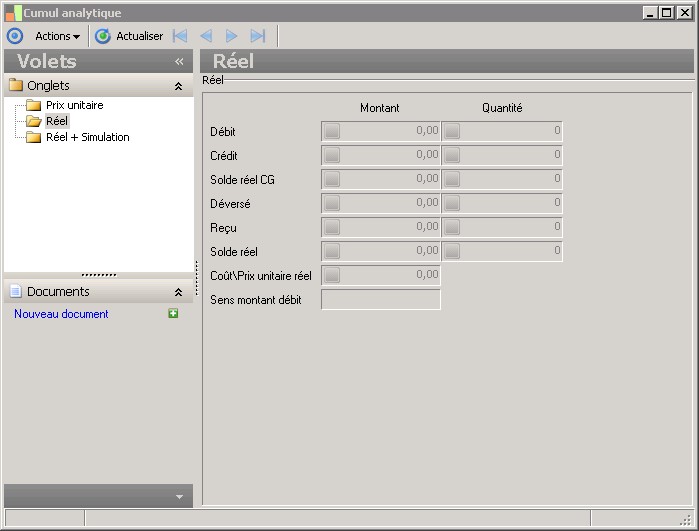Go to the last record arrow
The height and width of the screenshot is (531, 699).
[257, 36]
